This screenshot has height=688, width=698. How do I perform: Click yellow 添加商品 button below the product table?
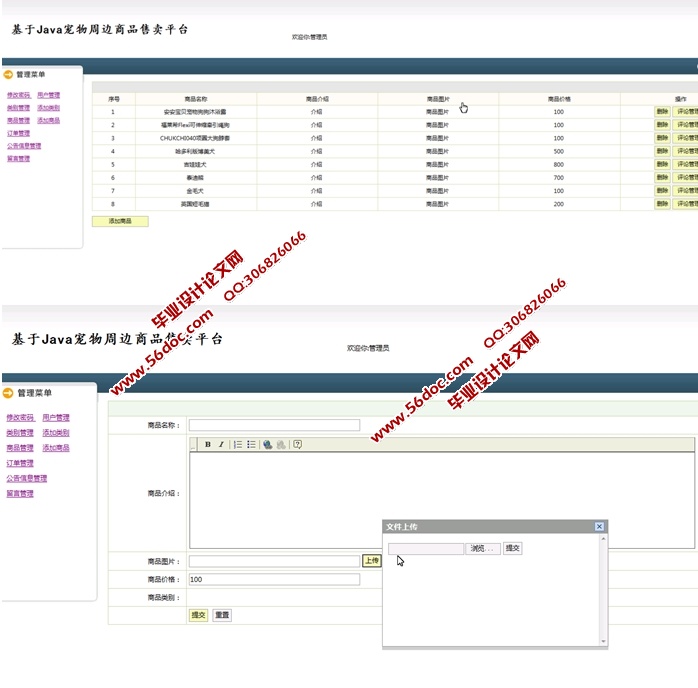[x=120, y=221]
